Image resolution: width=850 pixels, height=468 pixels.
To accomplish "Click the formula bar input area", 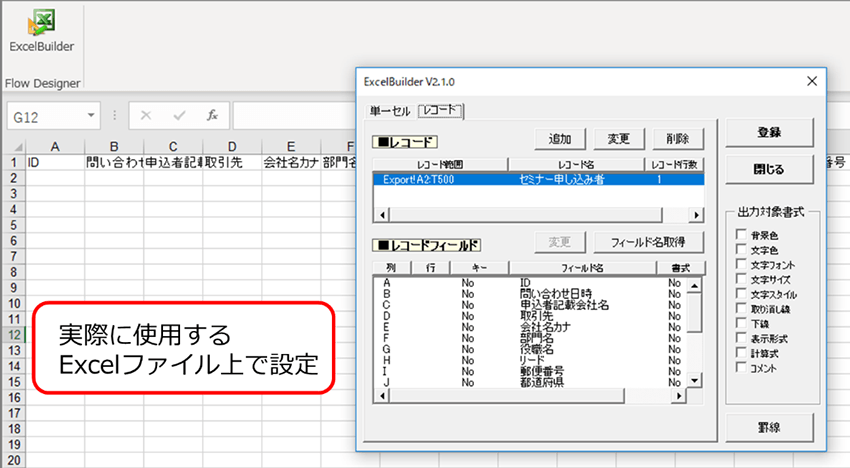I will click(x=295, y=116).
